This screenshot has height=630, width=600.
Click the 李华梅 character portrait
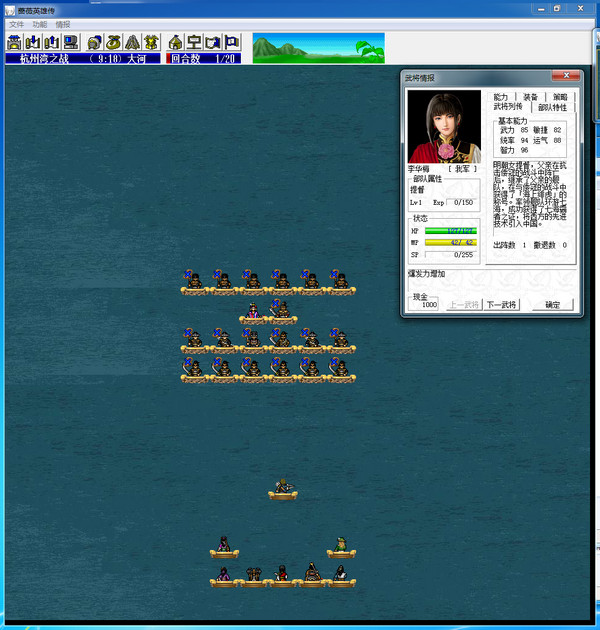[444, 126]
